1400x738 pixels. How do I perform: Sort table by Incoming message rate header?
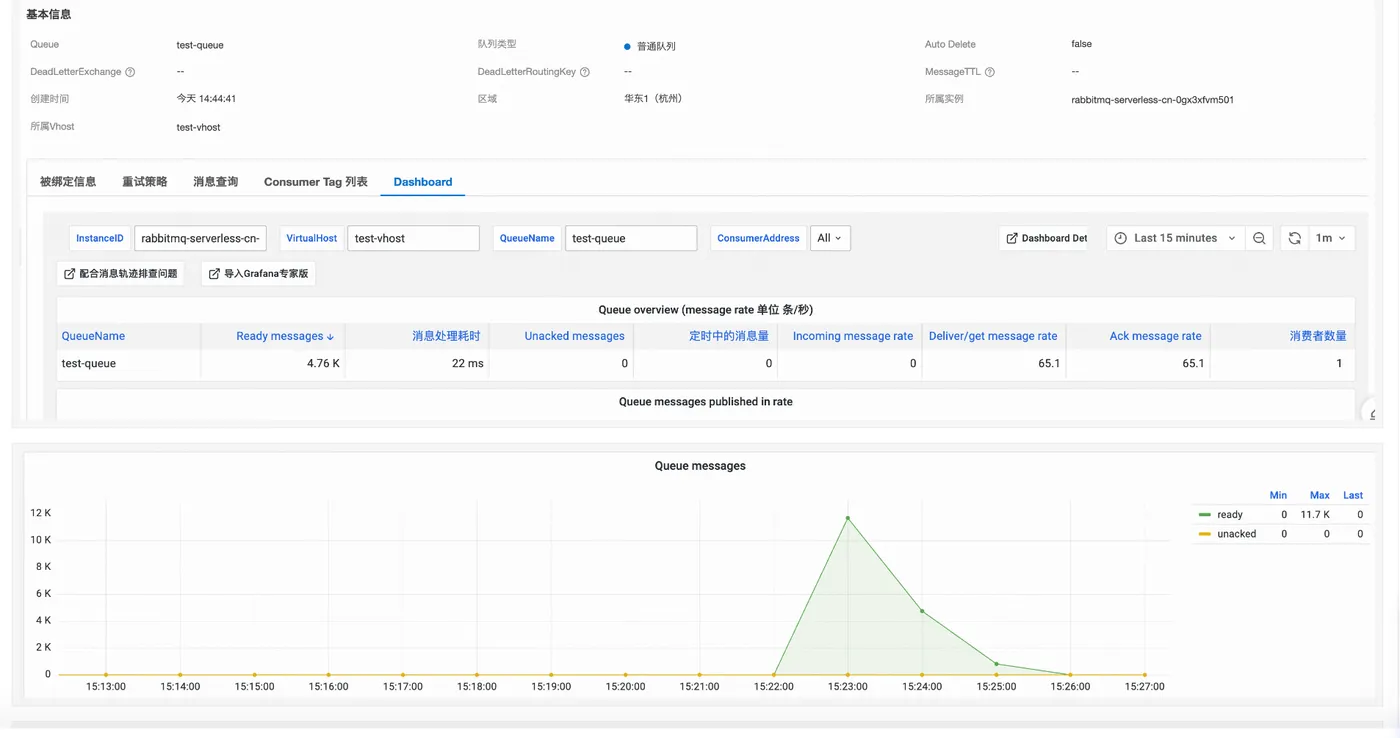click(853, 336)
